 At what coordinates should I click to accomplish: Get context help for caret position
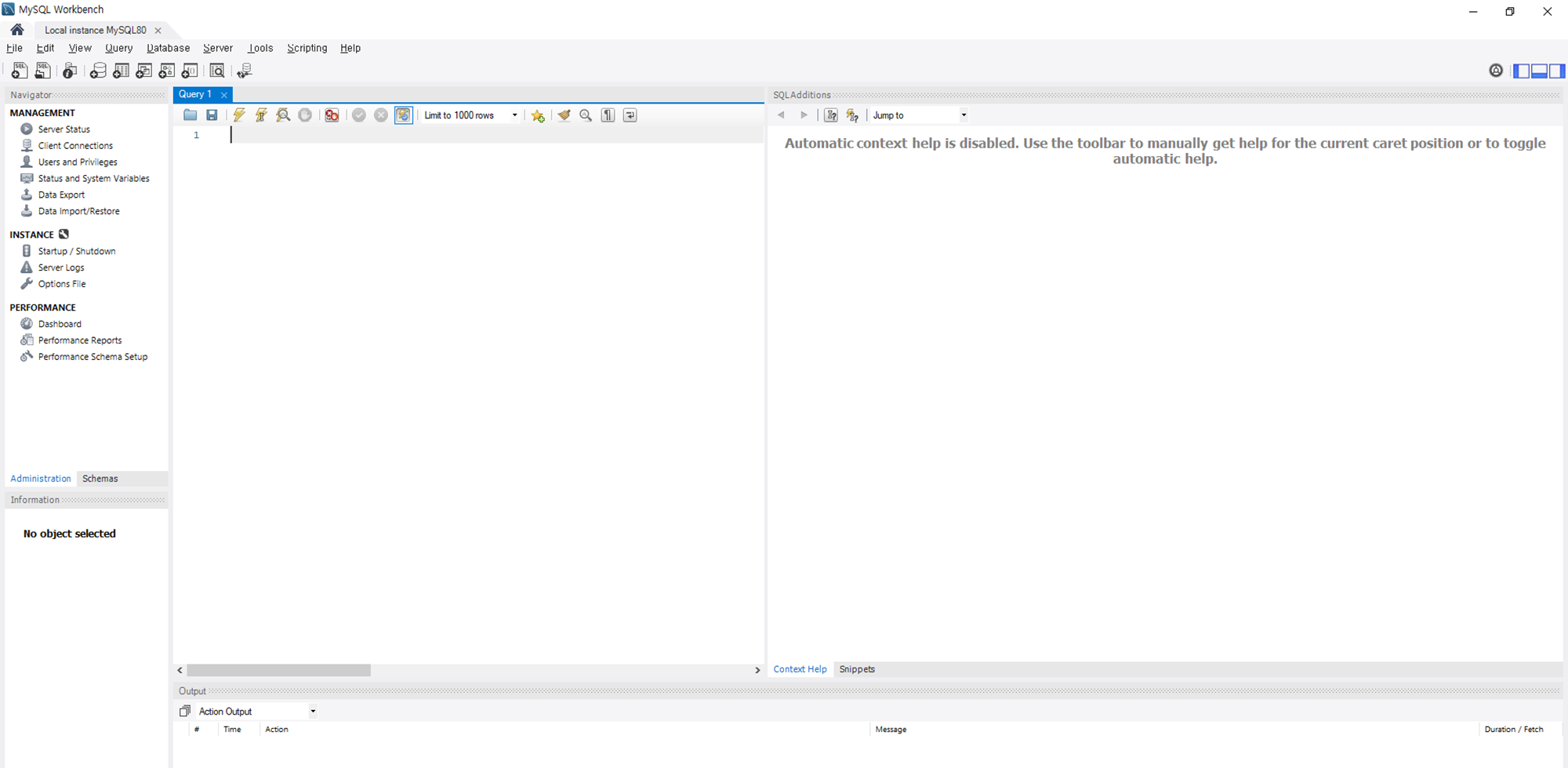pos(831,115)
